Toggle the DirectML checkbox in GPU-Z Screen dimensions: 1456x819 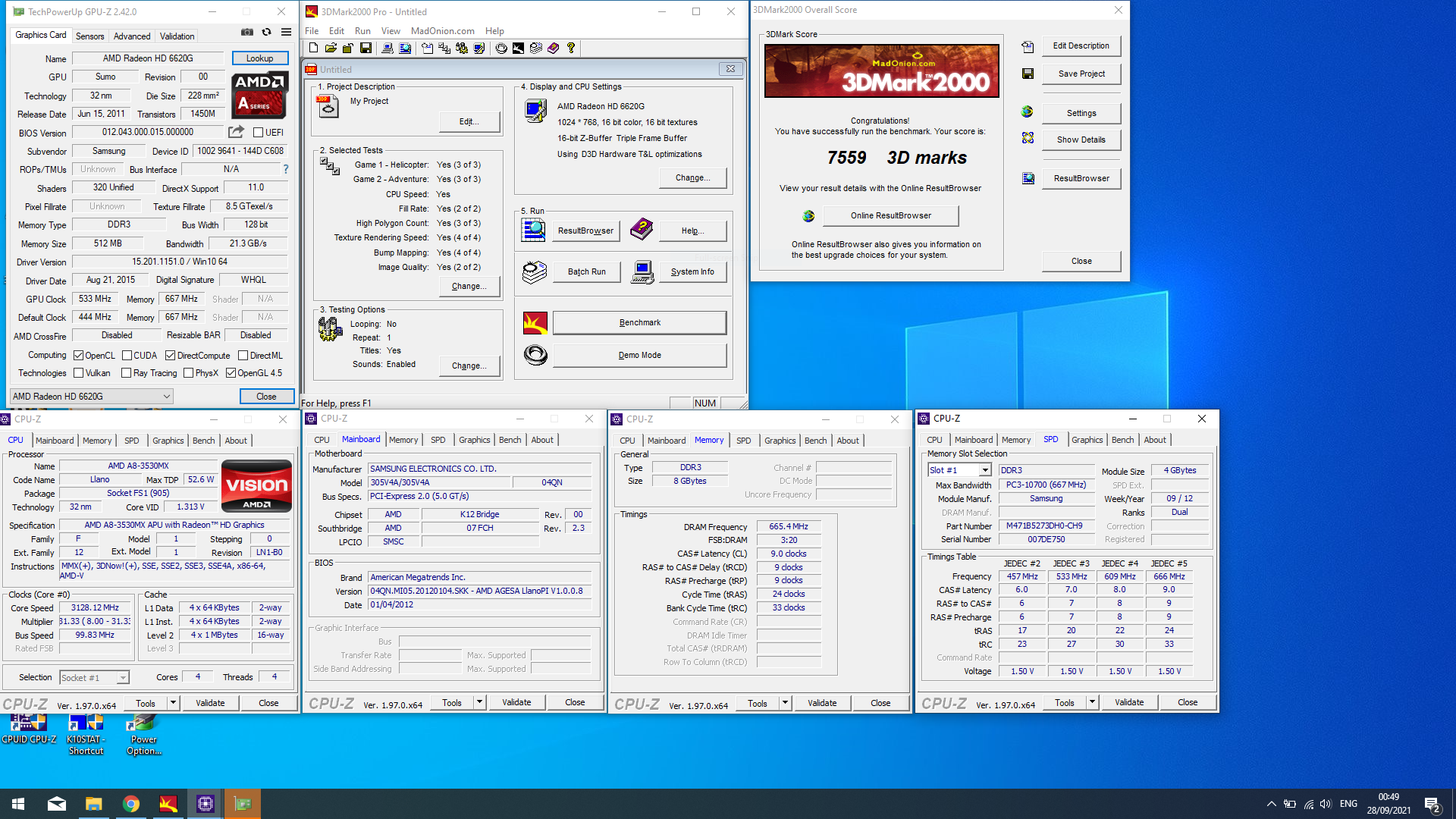tap(243, 356)
